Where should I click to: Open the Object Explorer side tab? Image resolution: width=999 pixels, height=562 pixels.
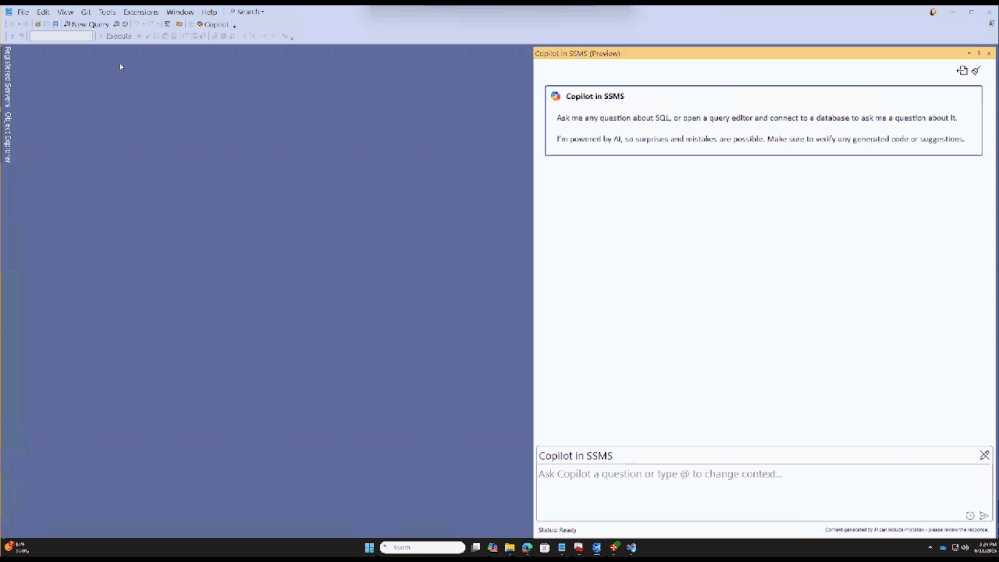8,137
